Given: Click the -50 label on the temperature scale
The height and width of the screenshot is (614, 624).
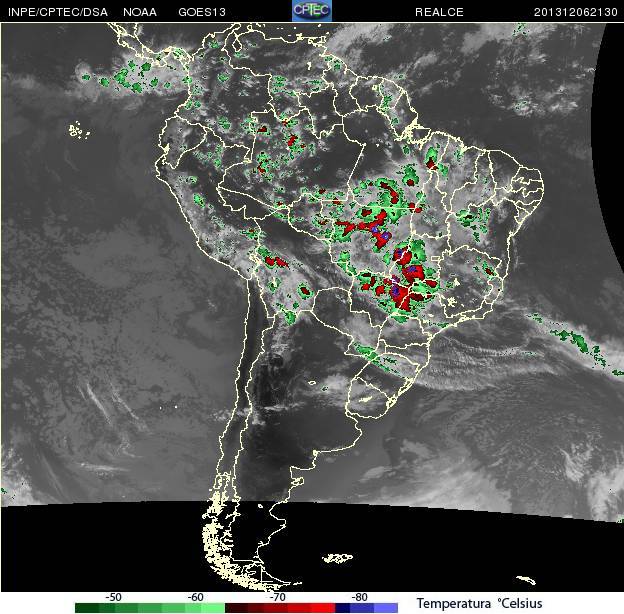Looking at the screenshot, I should pos(113,597).
